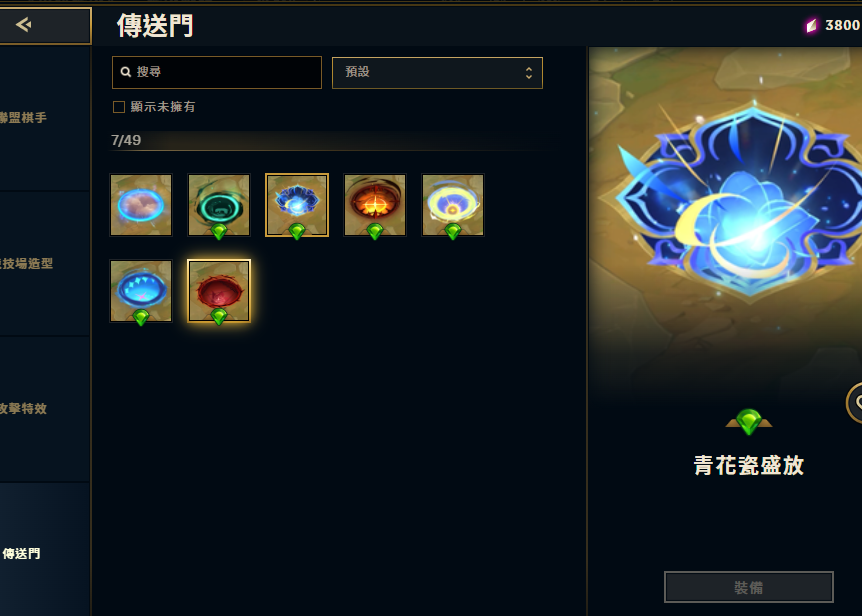Click the search magnifier icon
The height and width of the screenshot is (616, 862).
click(x=125, y=72)
